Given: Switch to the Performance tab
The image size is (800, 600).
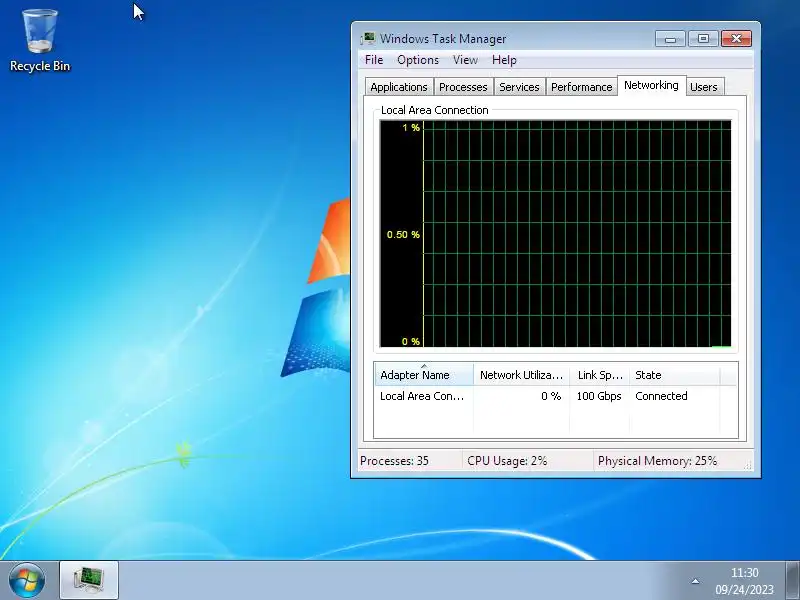Looking at the screenshot, I should coord(582,87).
